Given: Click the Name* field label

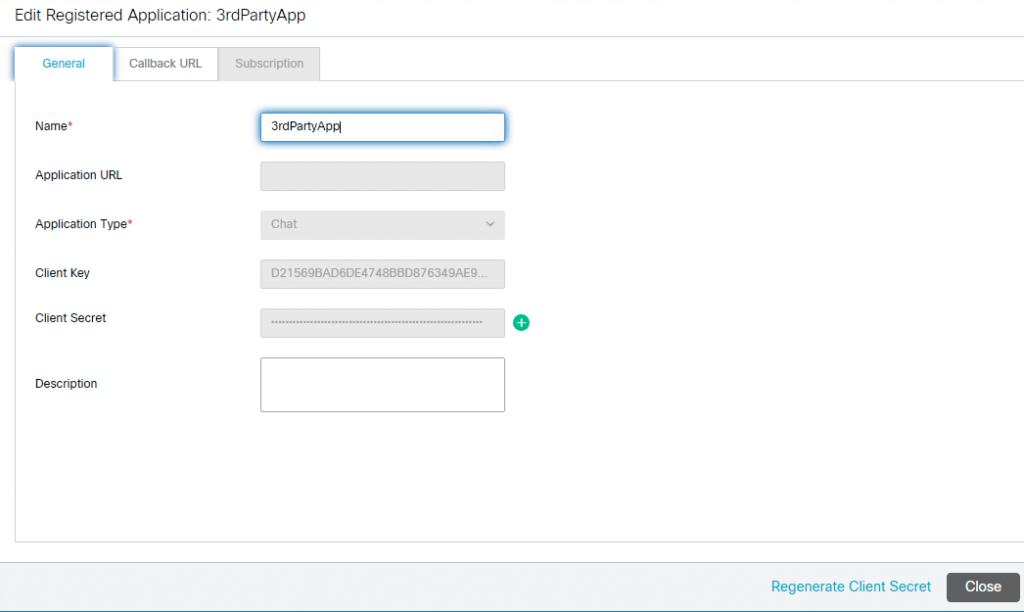Looking at the screenshot, I should 52,126.
